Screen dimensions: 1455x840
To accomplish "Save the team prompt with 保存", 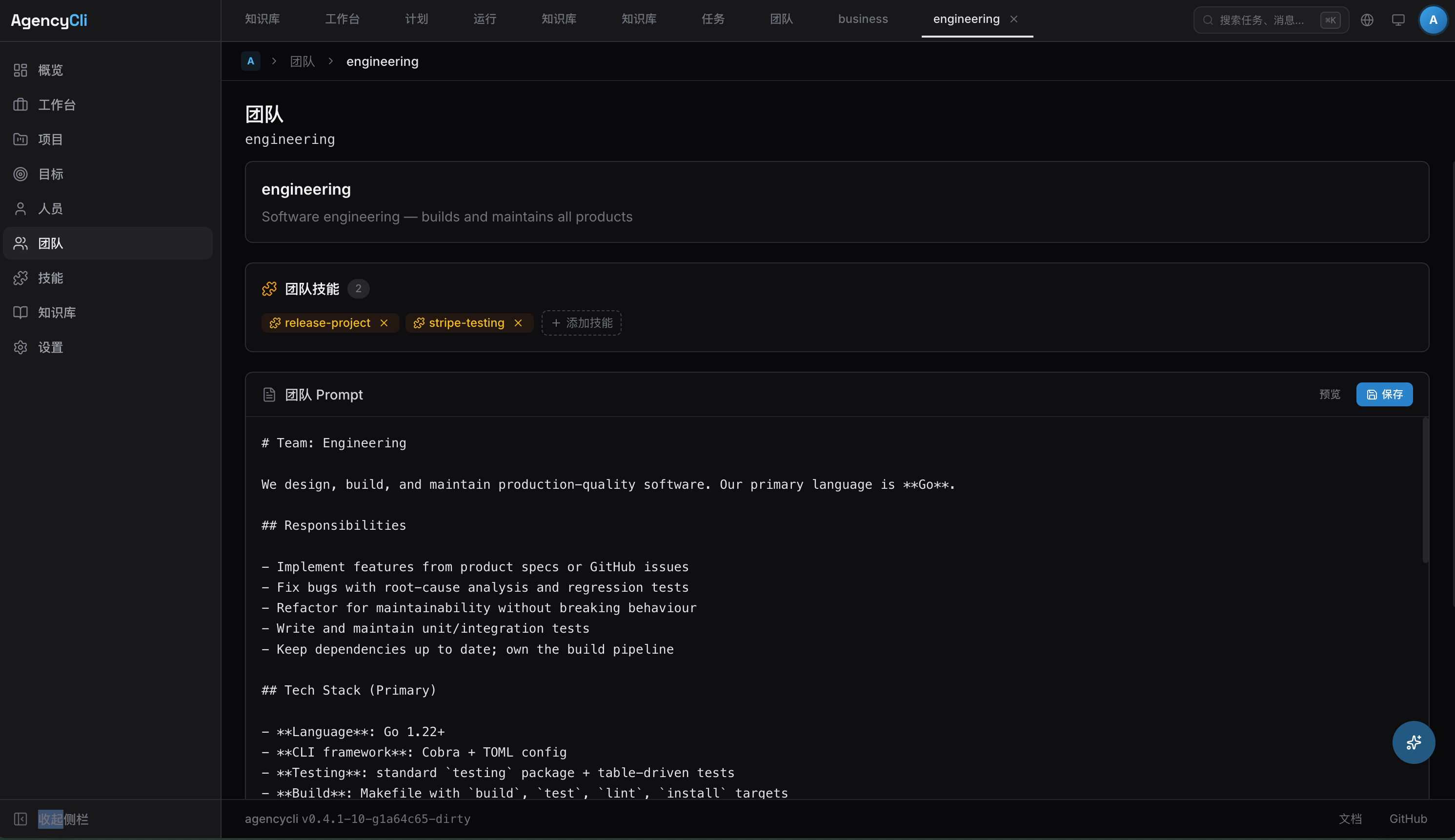I will click(1384, 394).
